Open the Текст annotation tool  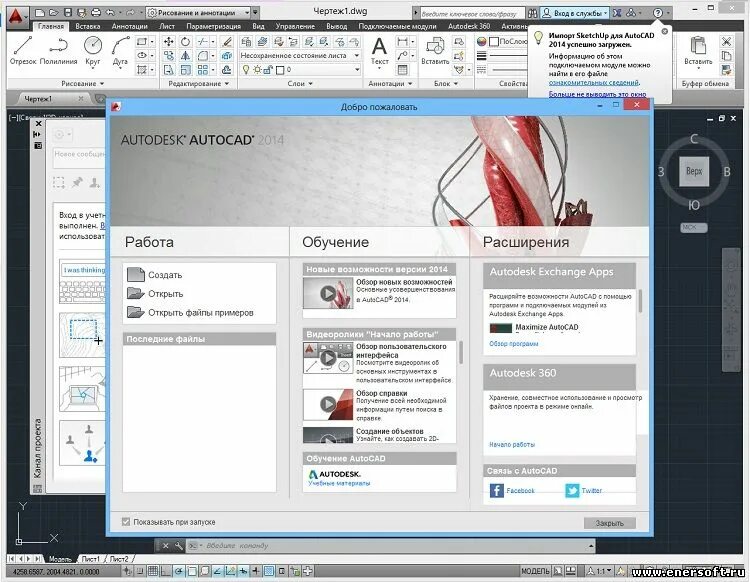(x=379, y=51)
